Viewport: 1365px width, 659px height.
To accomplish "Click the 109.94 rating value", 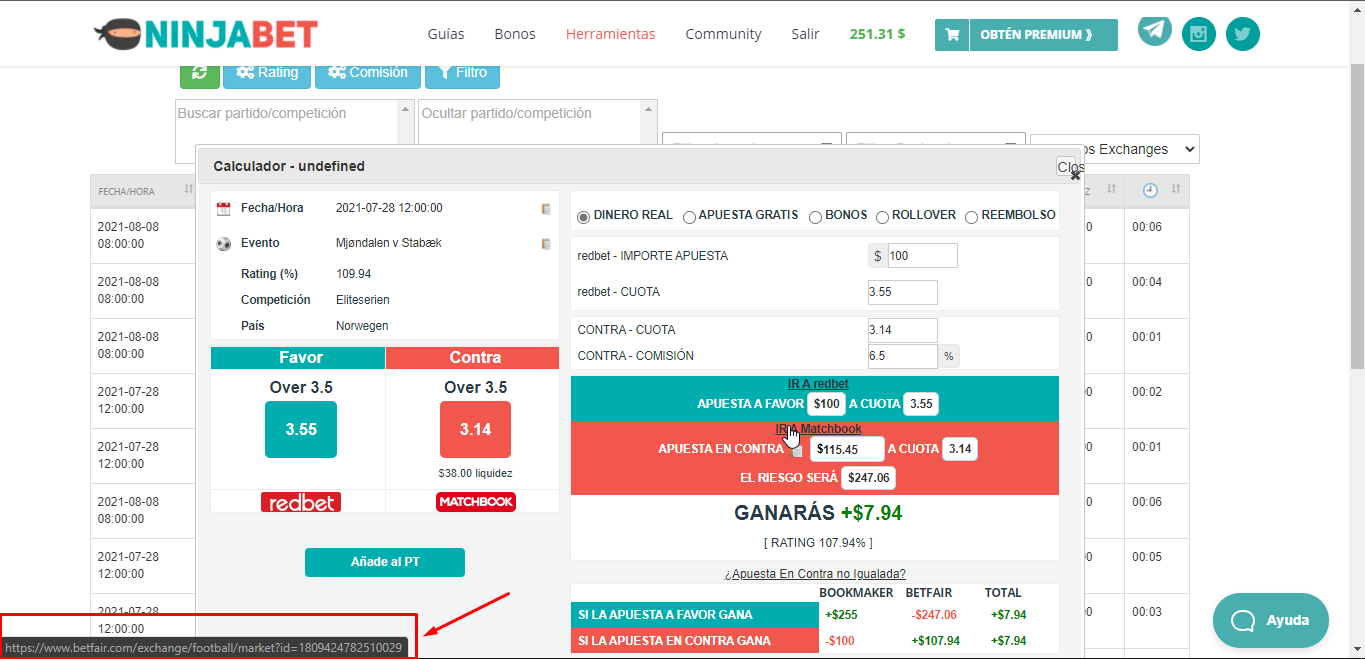I will tap(353, 273).
